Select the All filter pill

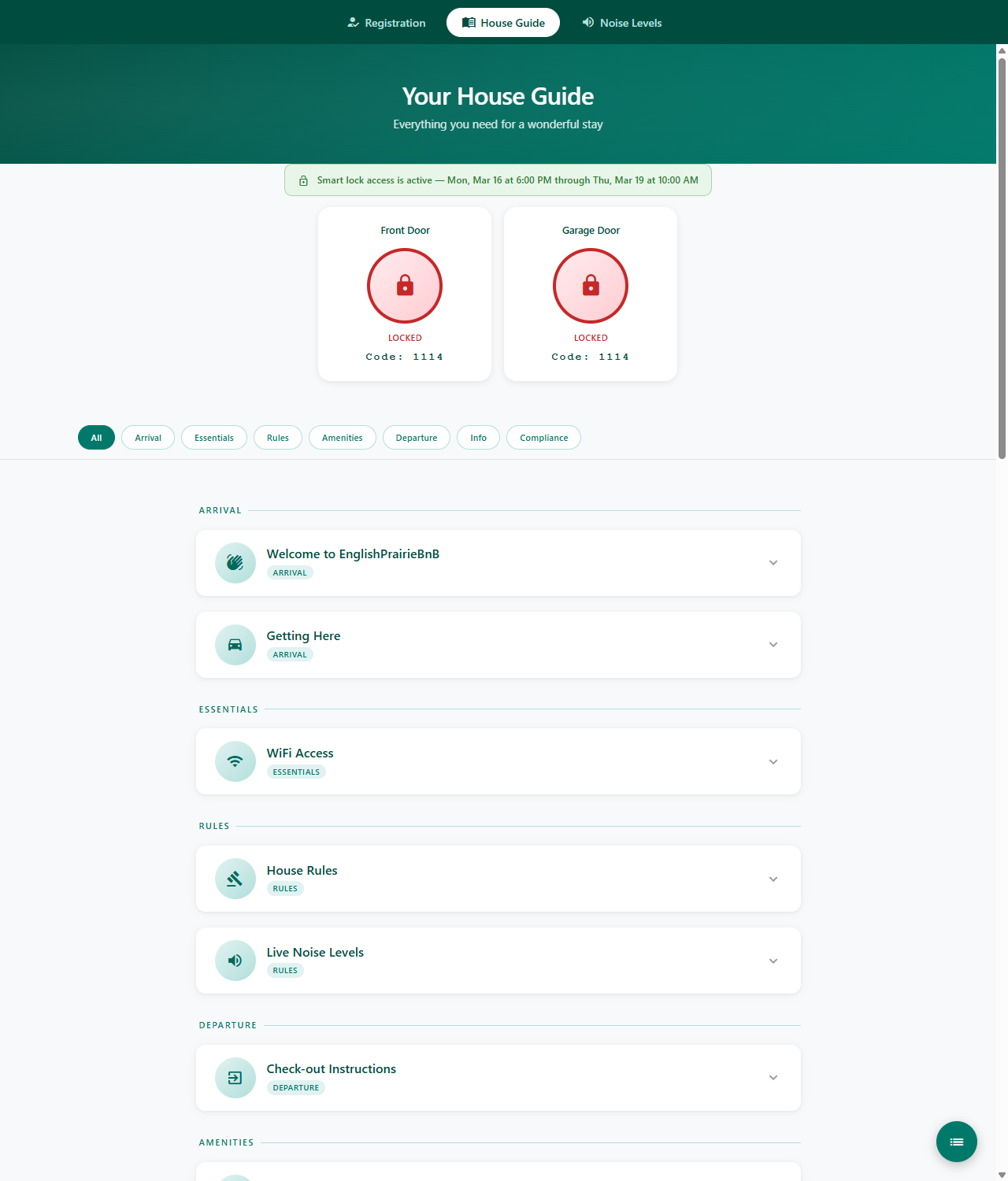pyautogui.click(x=96, y=437)
